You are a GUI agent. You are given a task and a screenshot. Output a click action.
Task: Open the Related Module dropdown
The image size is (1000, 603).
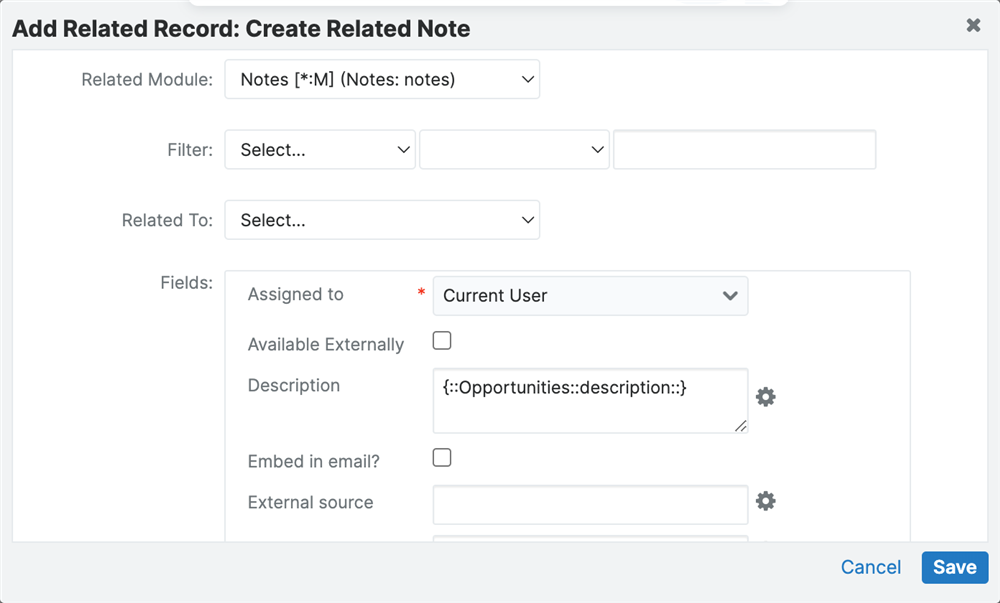coord(382,80)
